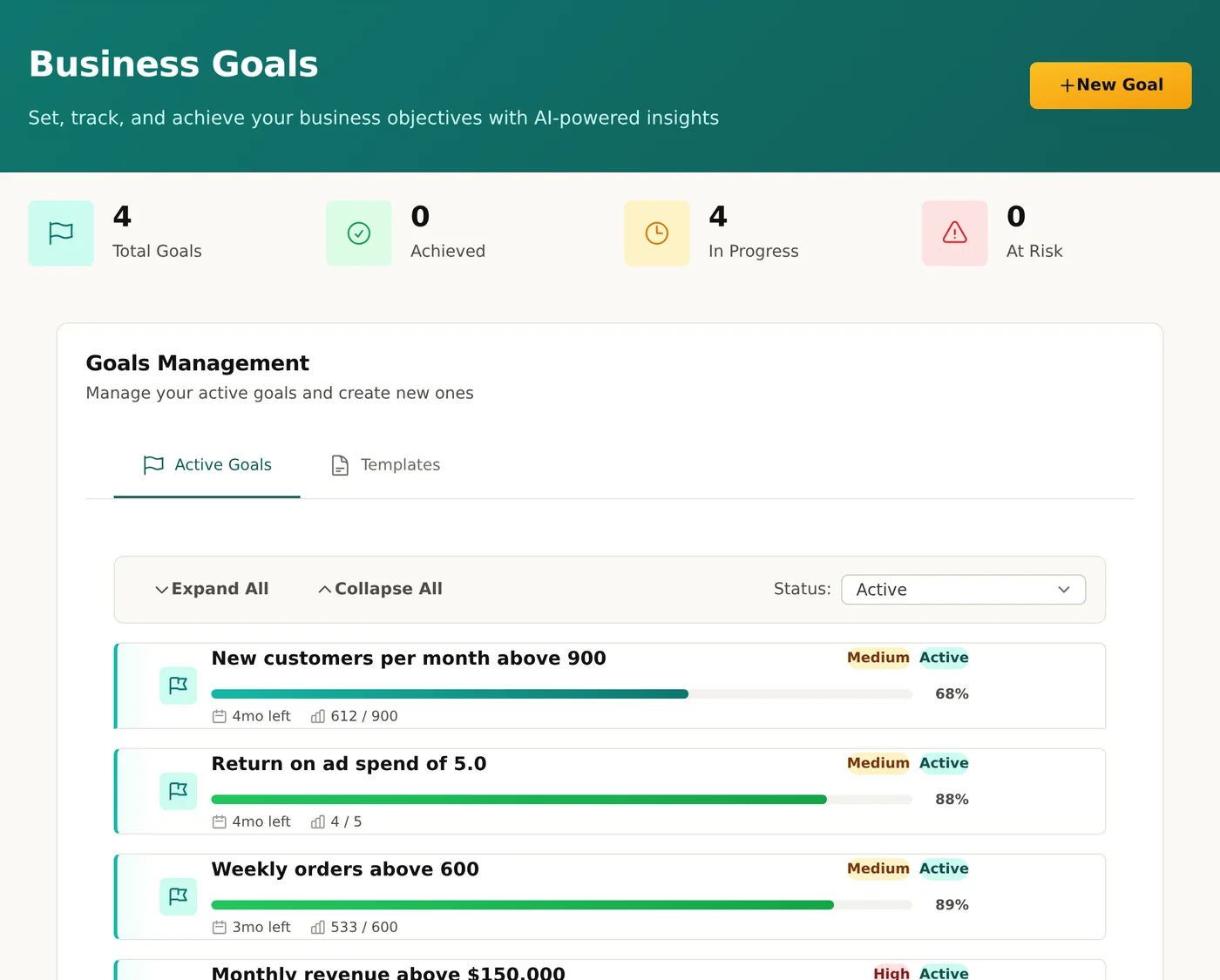The width and height of the screenshot is (1220, 980).
Task: Click the Achieved checkmark icon
Action: coord(359,233)
